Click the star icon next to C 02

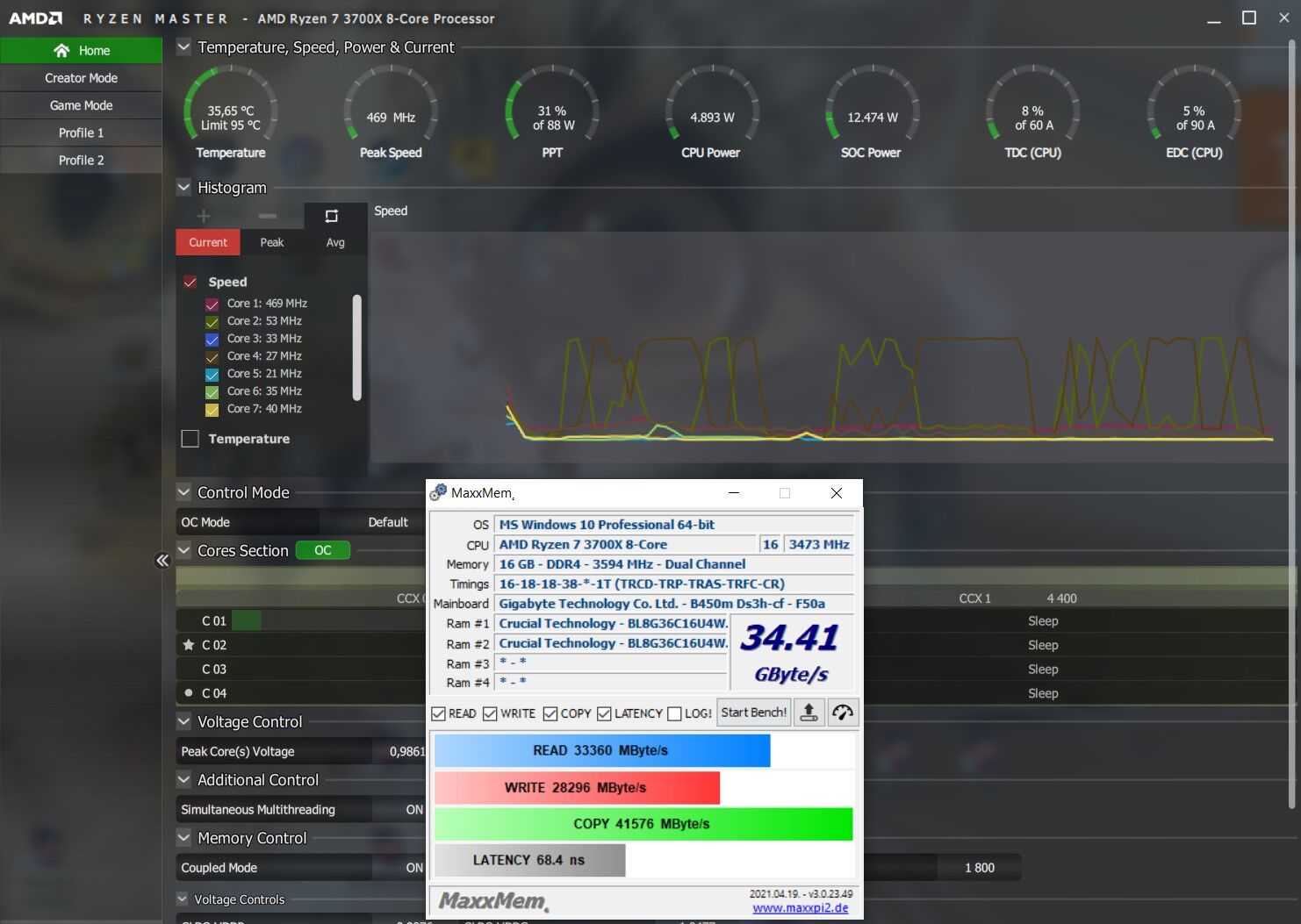coord(188,645)
